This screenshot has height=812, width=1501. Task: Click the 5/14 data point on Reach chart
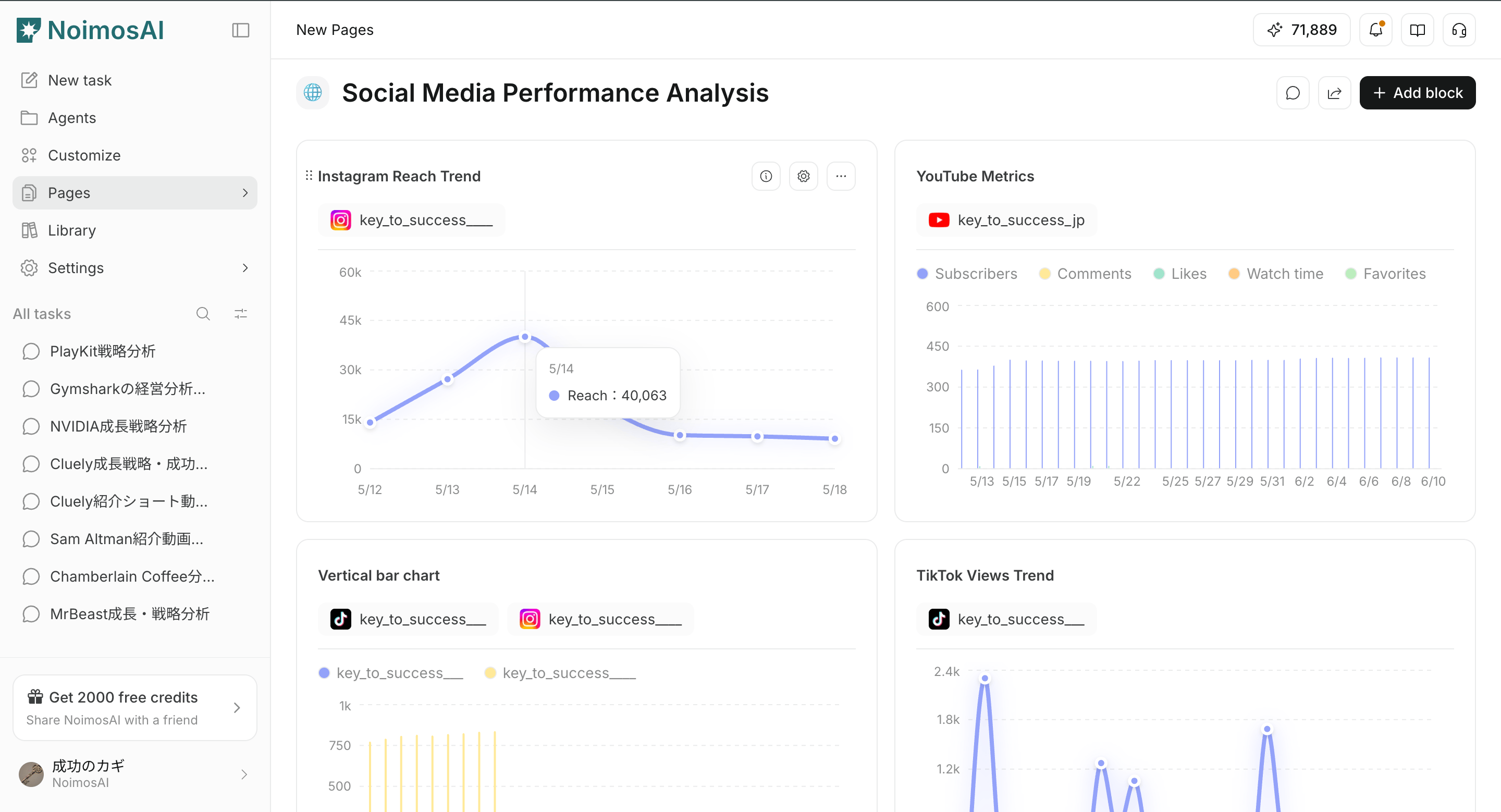525,337
